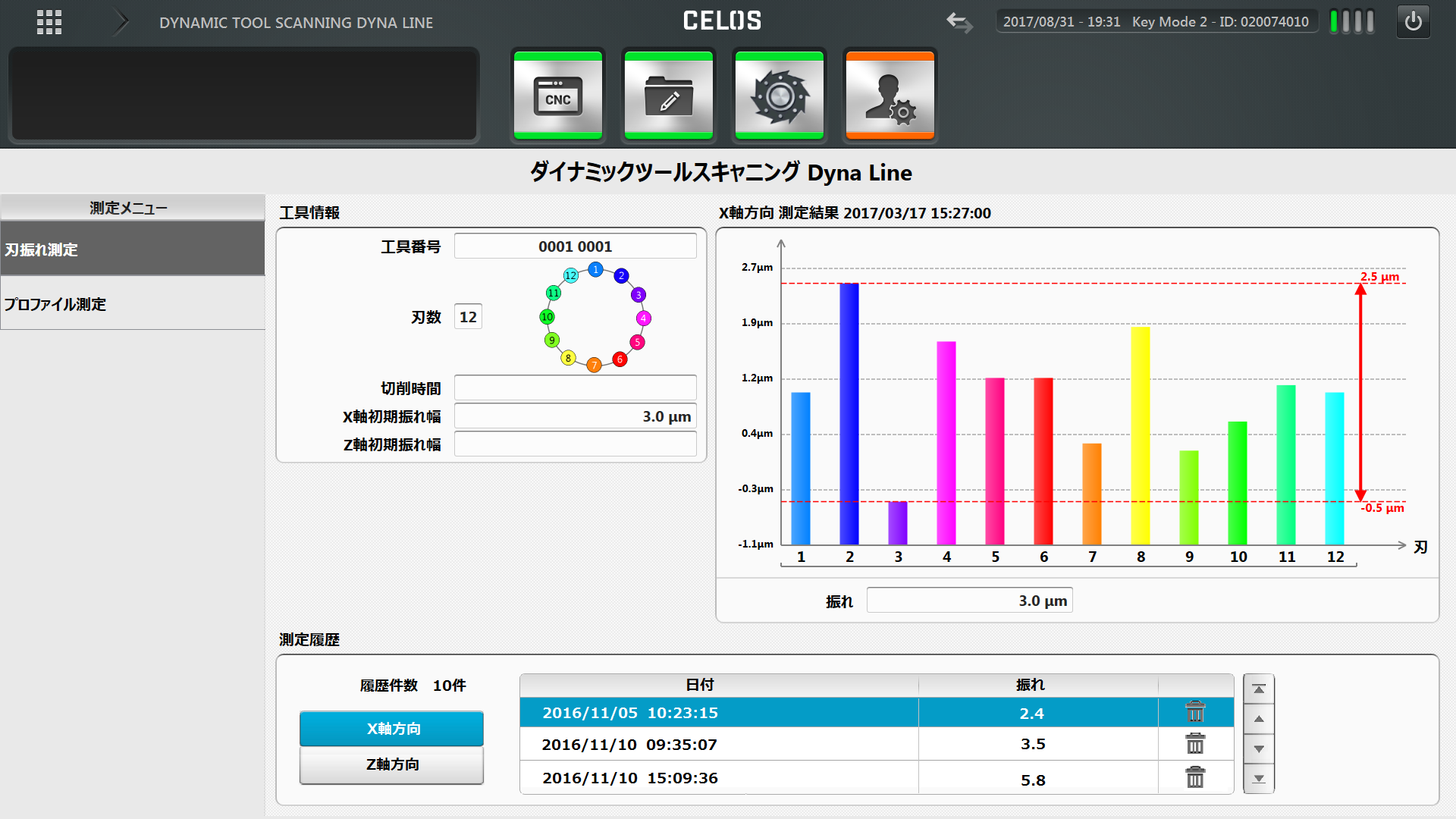Click the X軸初期振れ幅 field 3.0 µm
This screenshot has height=819, width=1456.
[575, 416]
